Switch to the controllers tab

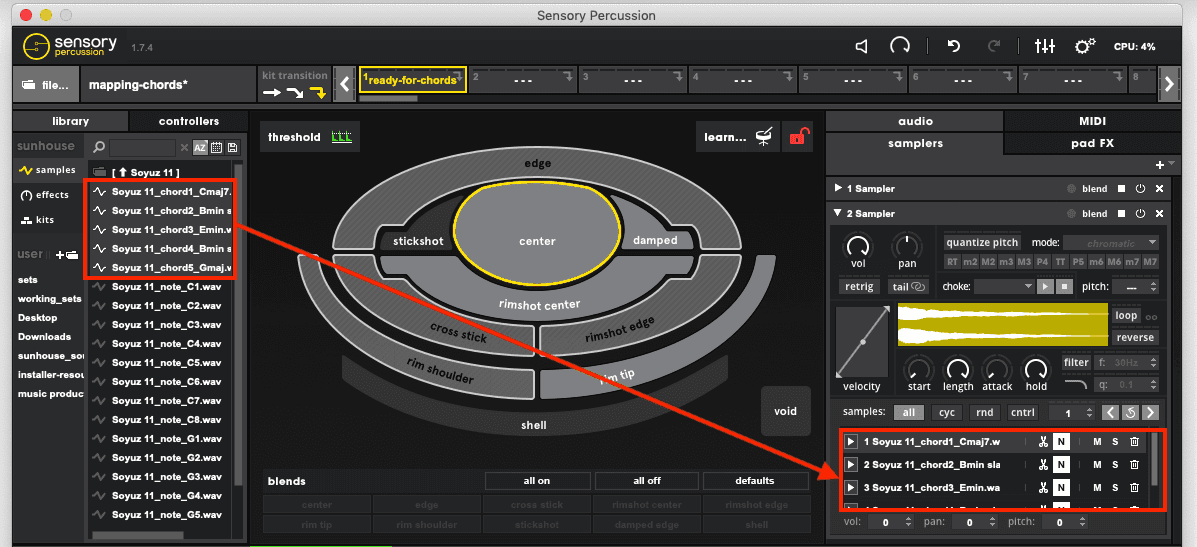point(189,121)
